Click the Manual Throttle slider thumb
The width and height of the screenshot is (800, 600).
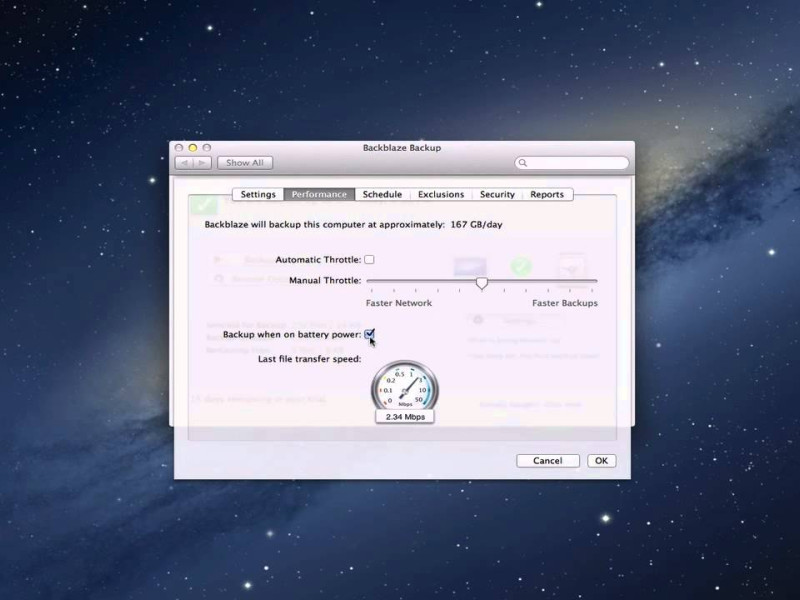(482, 283)
